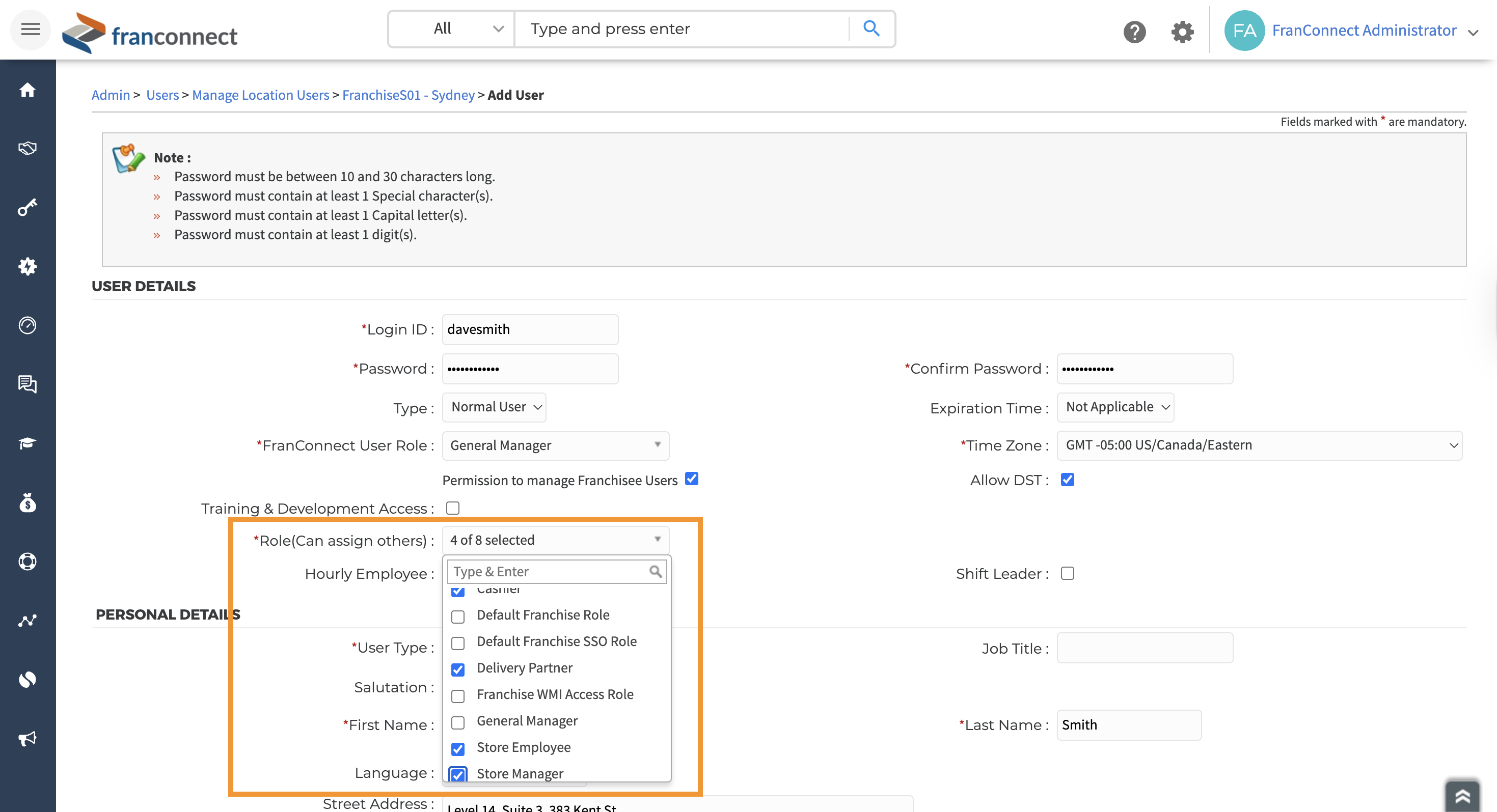This screenshot has height=812, width=1497.
Task: Click the Job Title input field
Action: [1144, 648]
